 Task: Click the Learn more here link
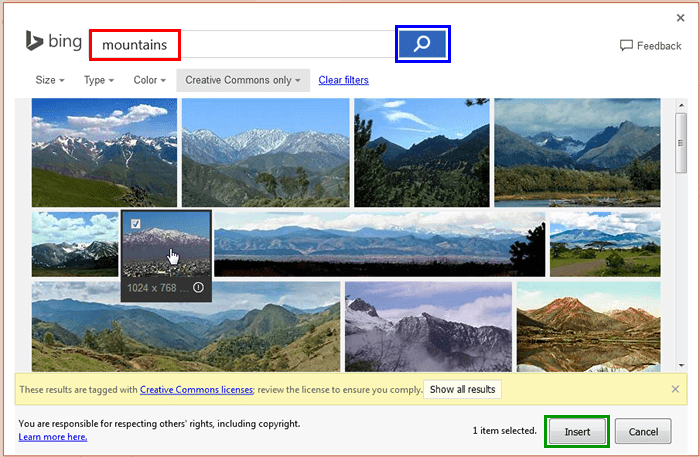(53, 437)
